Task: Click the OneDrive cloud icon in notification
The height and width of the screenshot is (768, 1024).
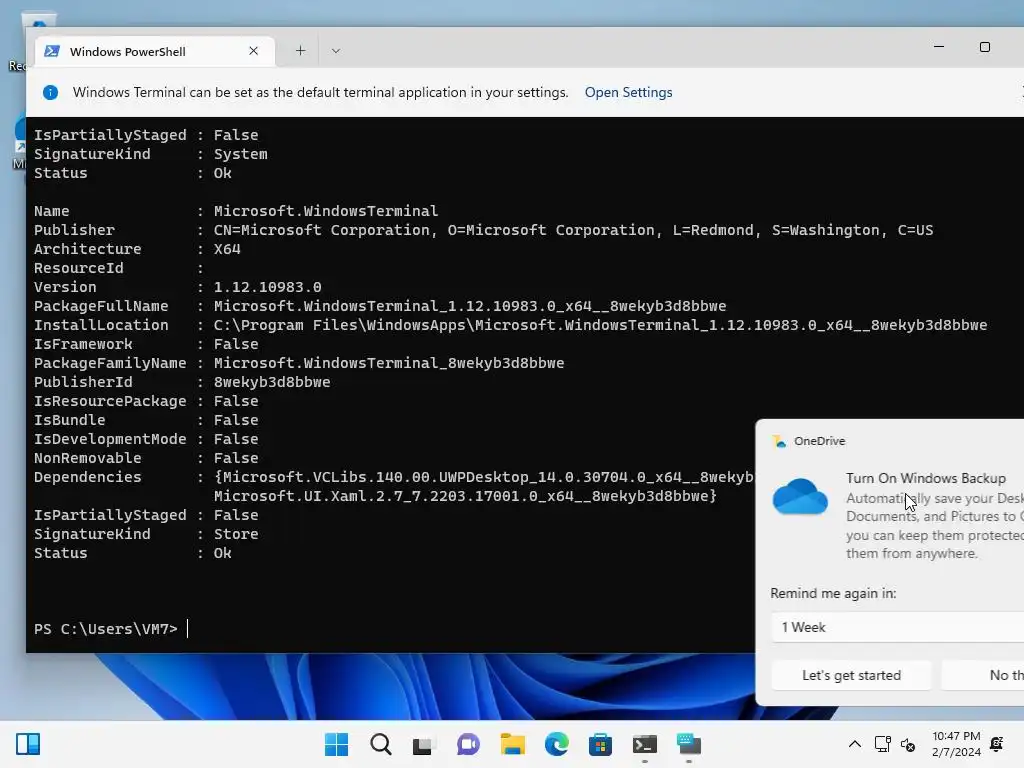Action: click(x=800, y=496)
